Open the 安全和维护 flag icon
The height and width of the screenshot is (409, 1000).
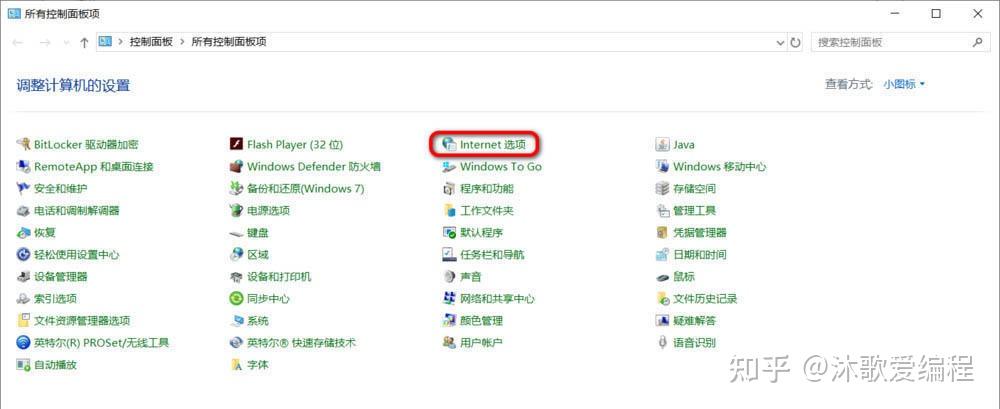point(24,188)
